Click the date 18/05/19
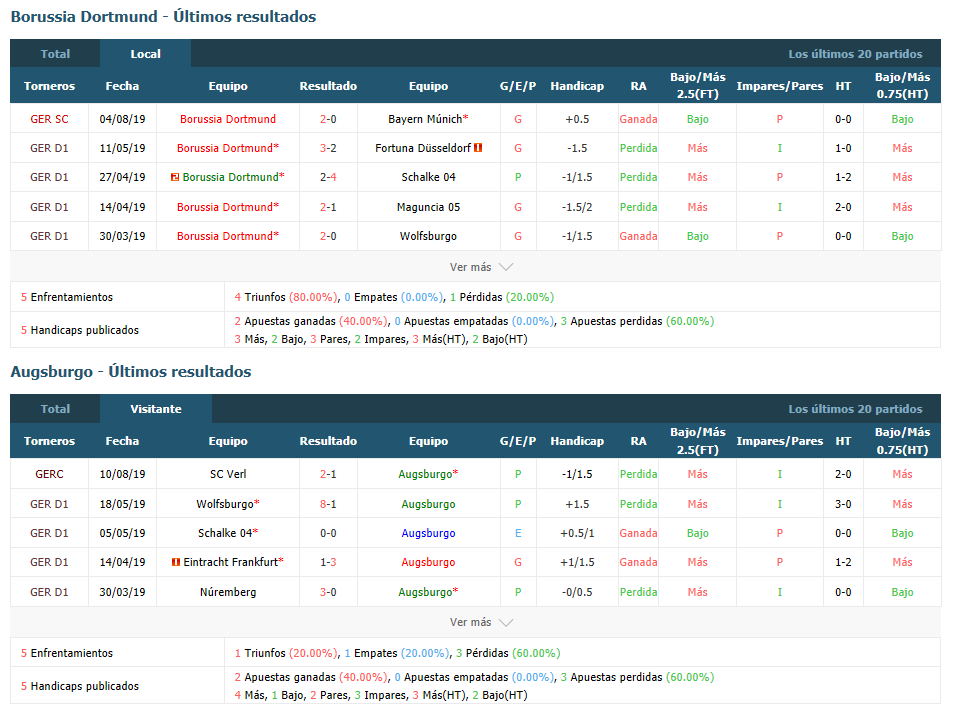 (x=122, y=504)
